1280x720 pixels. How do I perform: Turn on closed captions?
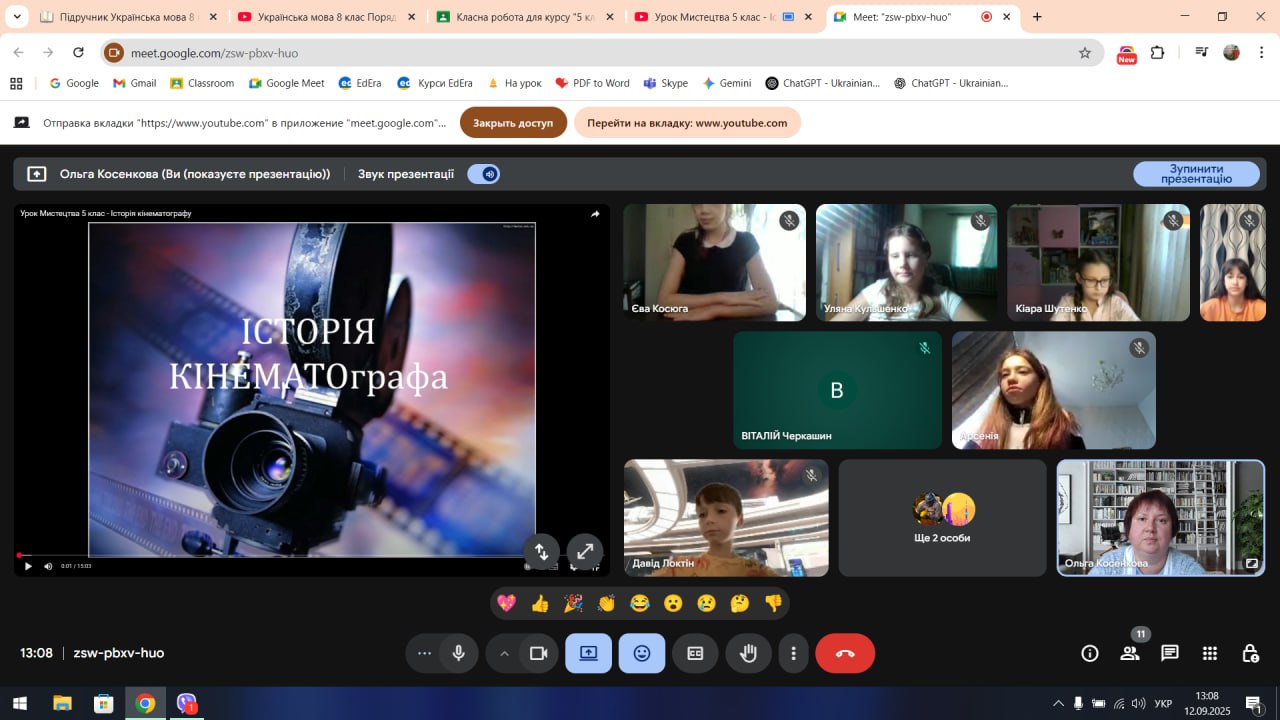click(x=695, y=653)
